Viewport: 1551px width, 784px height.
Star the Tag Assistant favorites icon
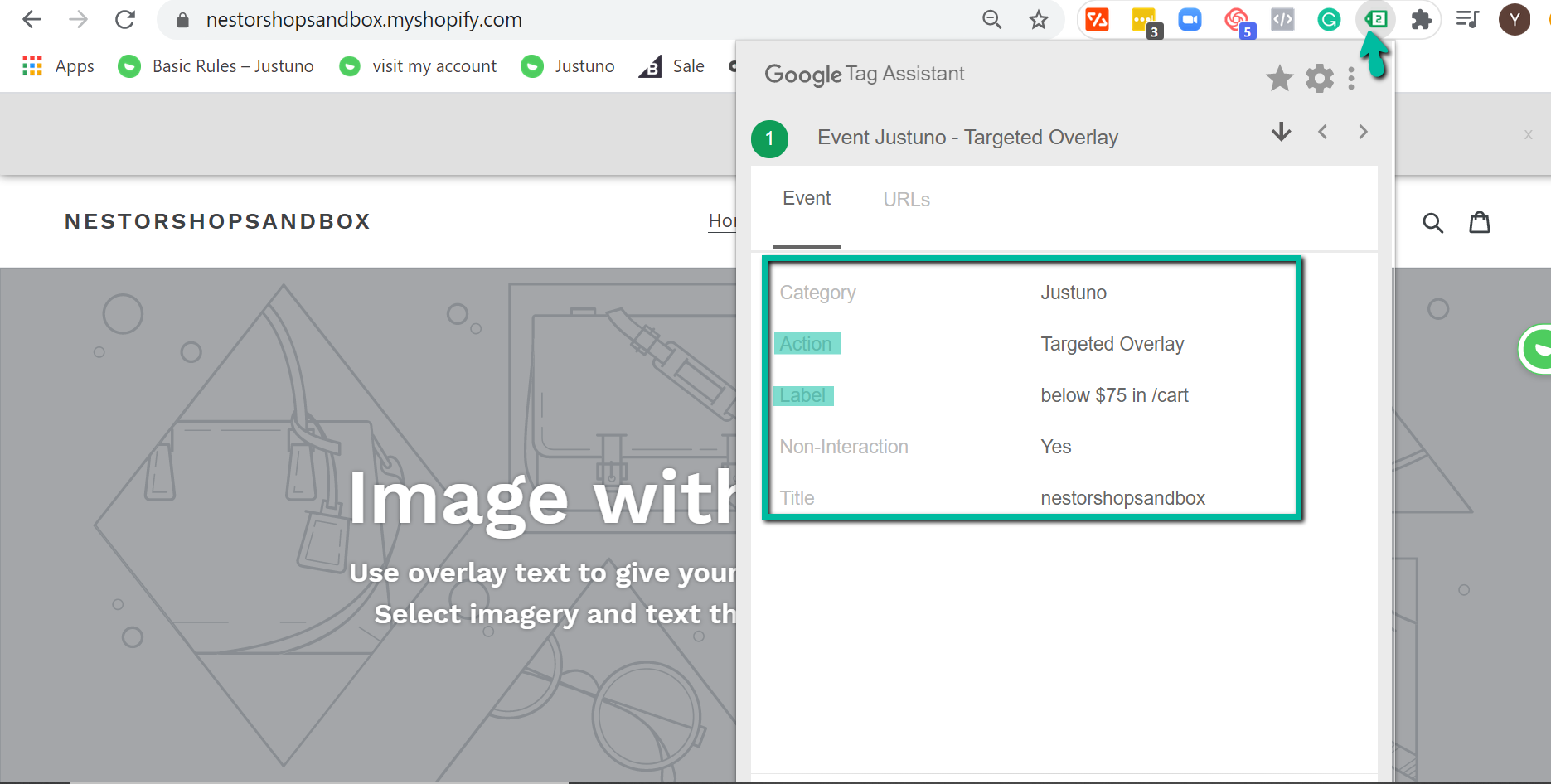coord(1279,79)
